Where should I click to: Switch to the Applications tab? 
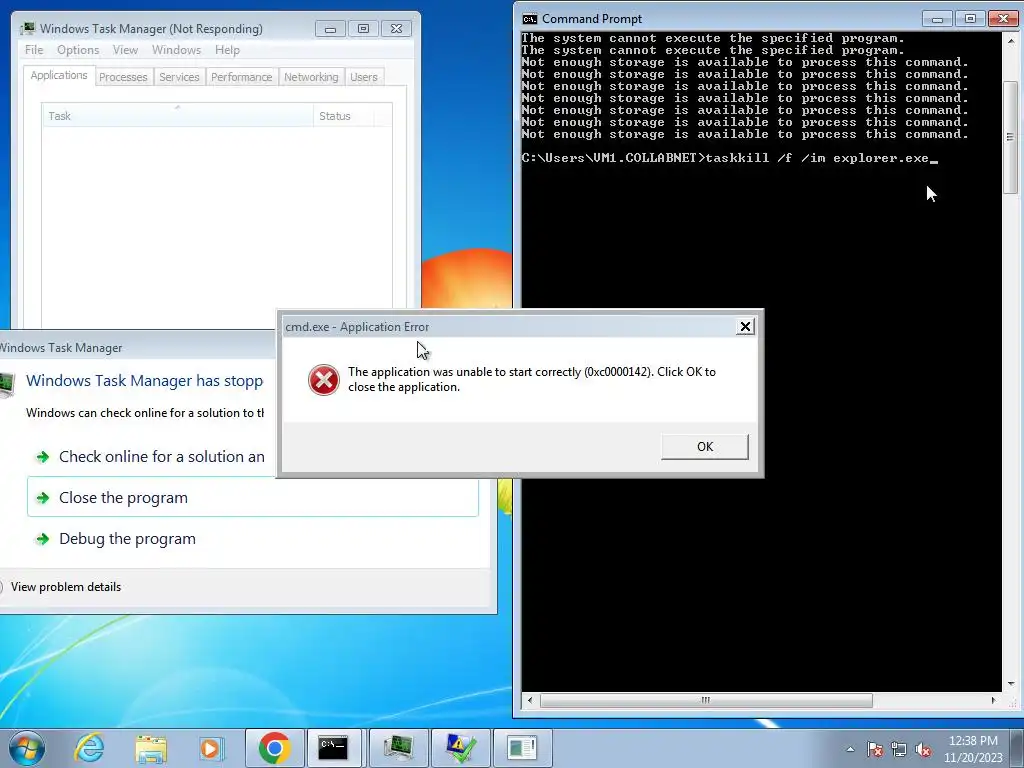click(59, 75)
